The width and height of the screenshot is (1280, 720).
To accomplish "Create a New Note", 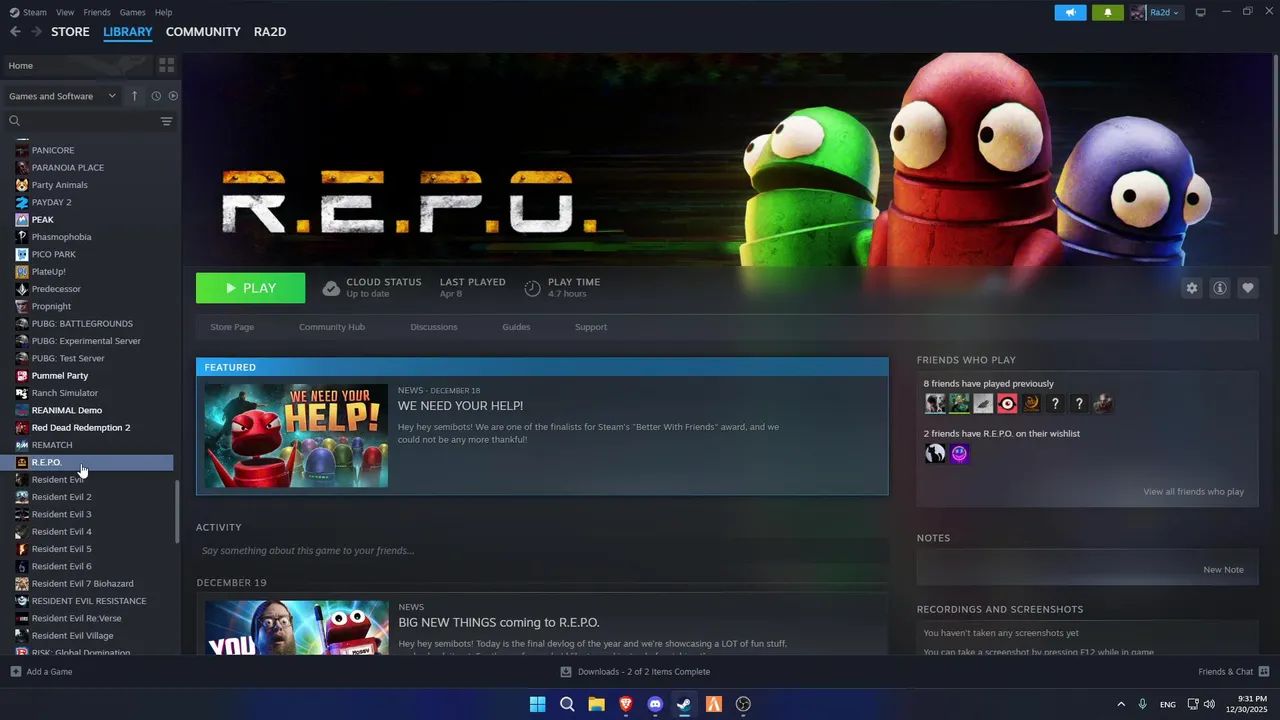I will (x=1223, y=570).
